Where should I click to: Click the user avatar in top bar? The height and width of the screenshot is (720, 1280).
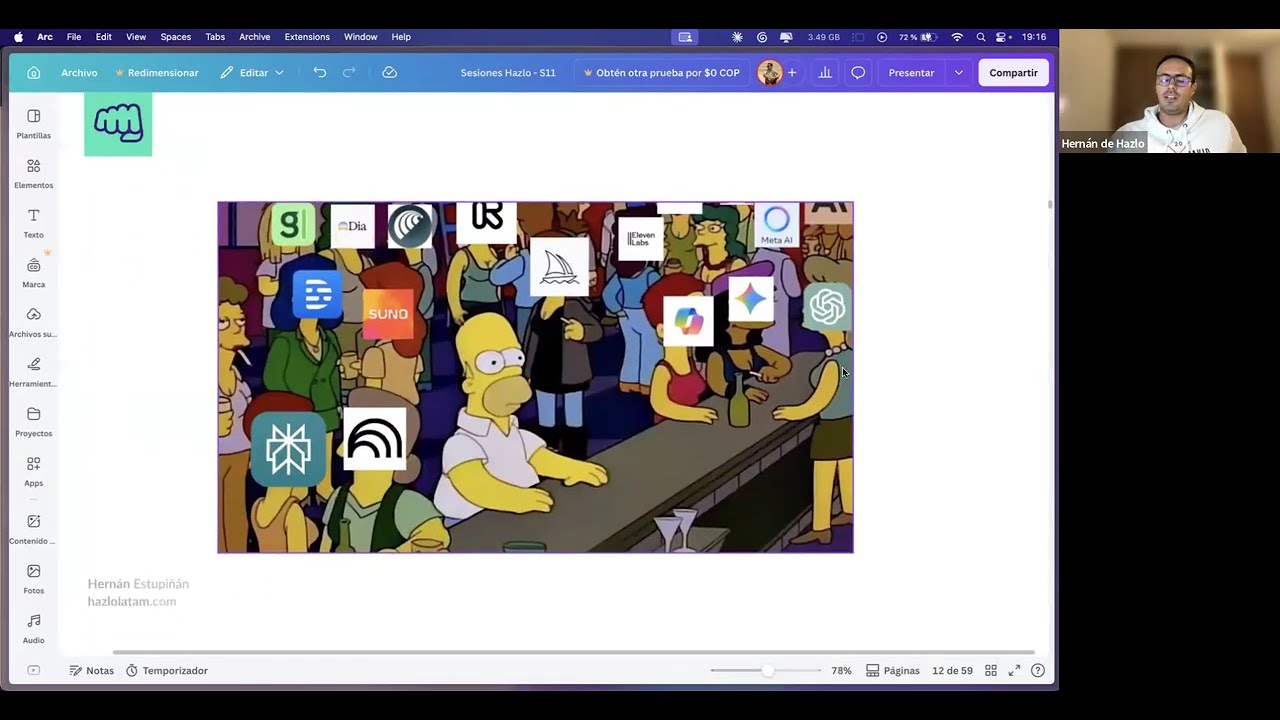(x=769, y=72)
